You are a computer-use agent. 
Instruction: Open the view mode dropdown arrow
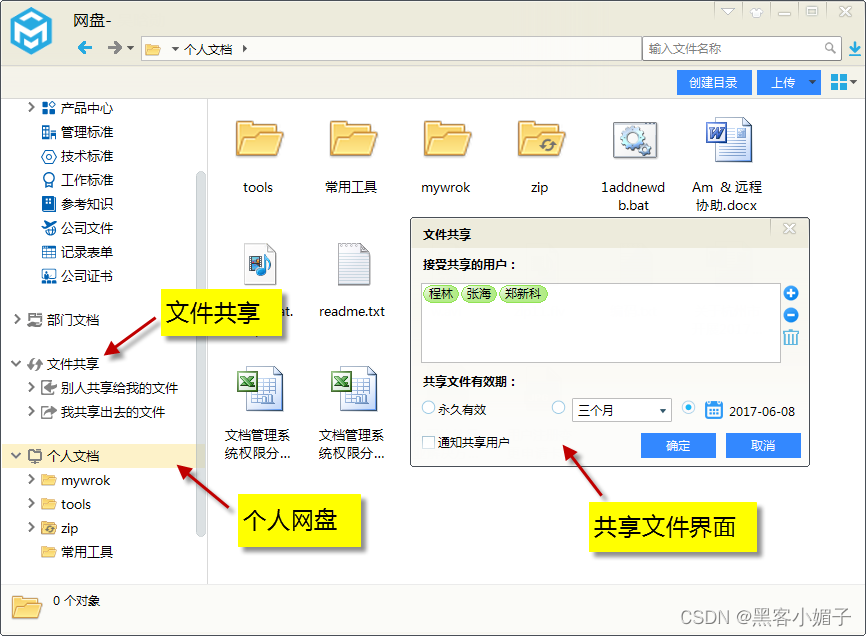point(854,82)
